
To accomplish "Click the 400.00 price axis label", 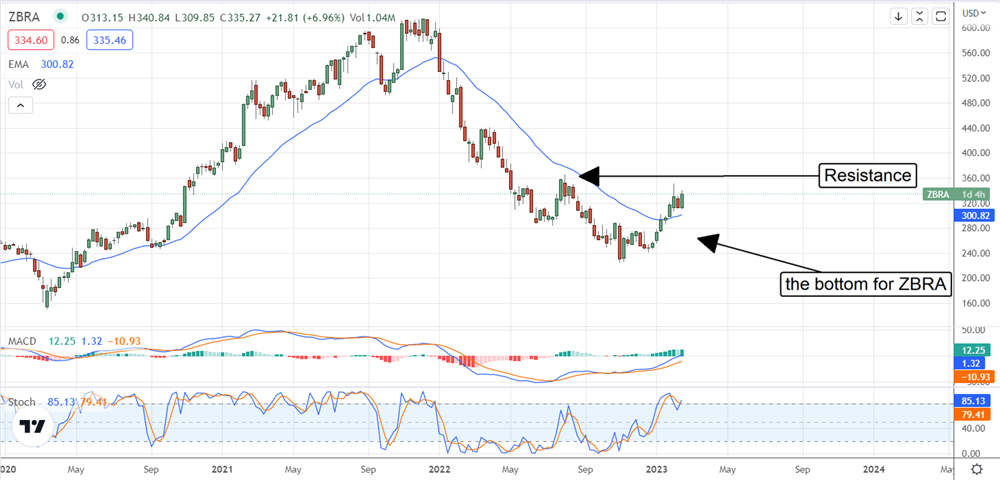I will click(976, 154).
